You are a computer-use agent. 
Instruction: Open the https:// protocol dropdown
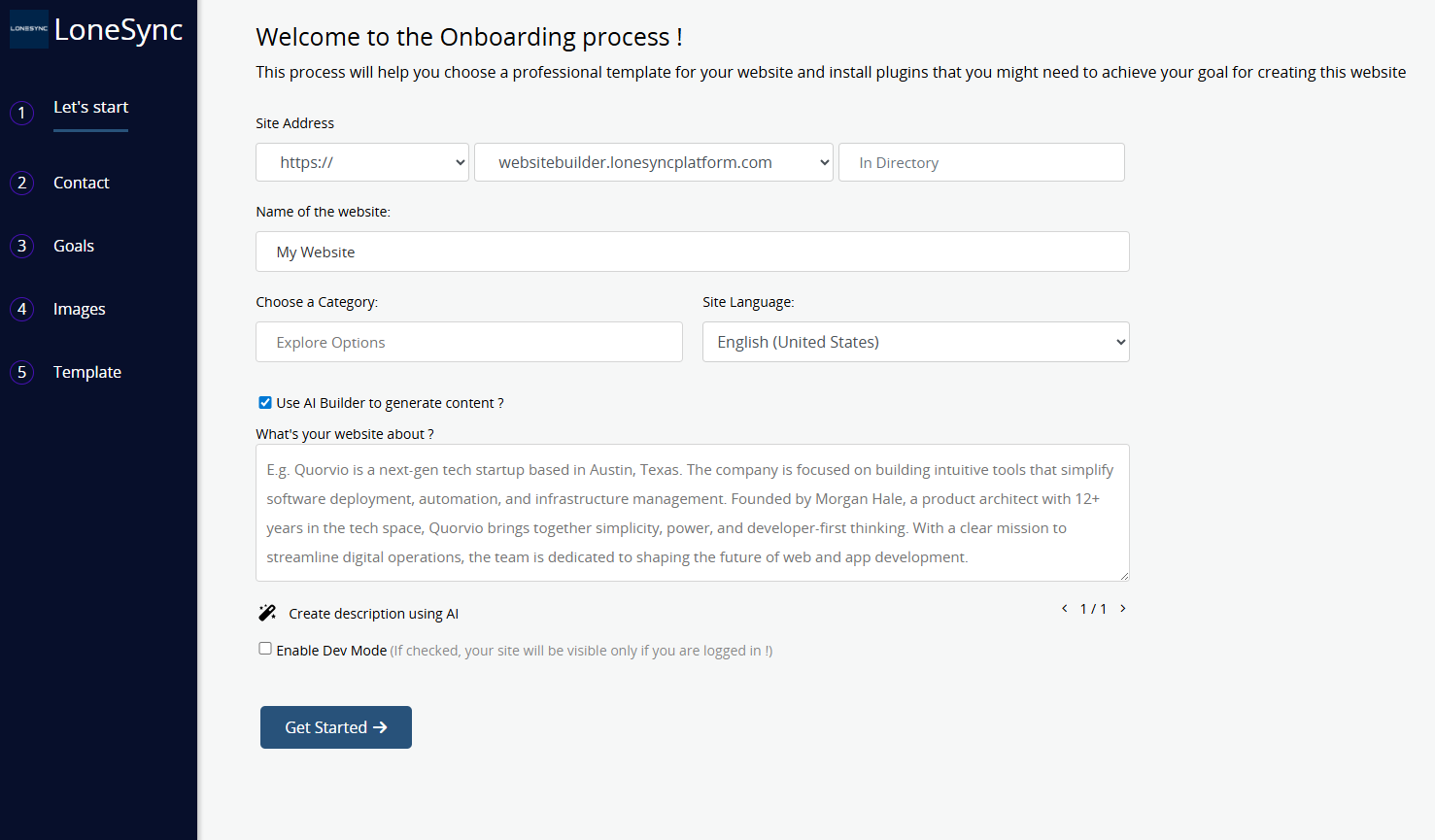click(362, 162)
